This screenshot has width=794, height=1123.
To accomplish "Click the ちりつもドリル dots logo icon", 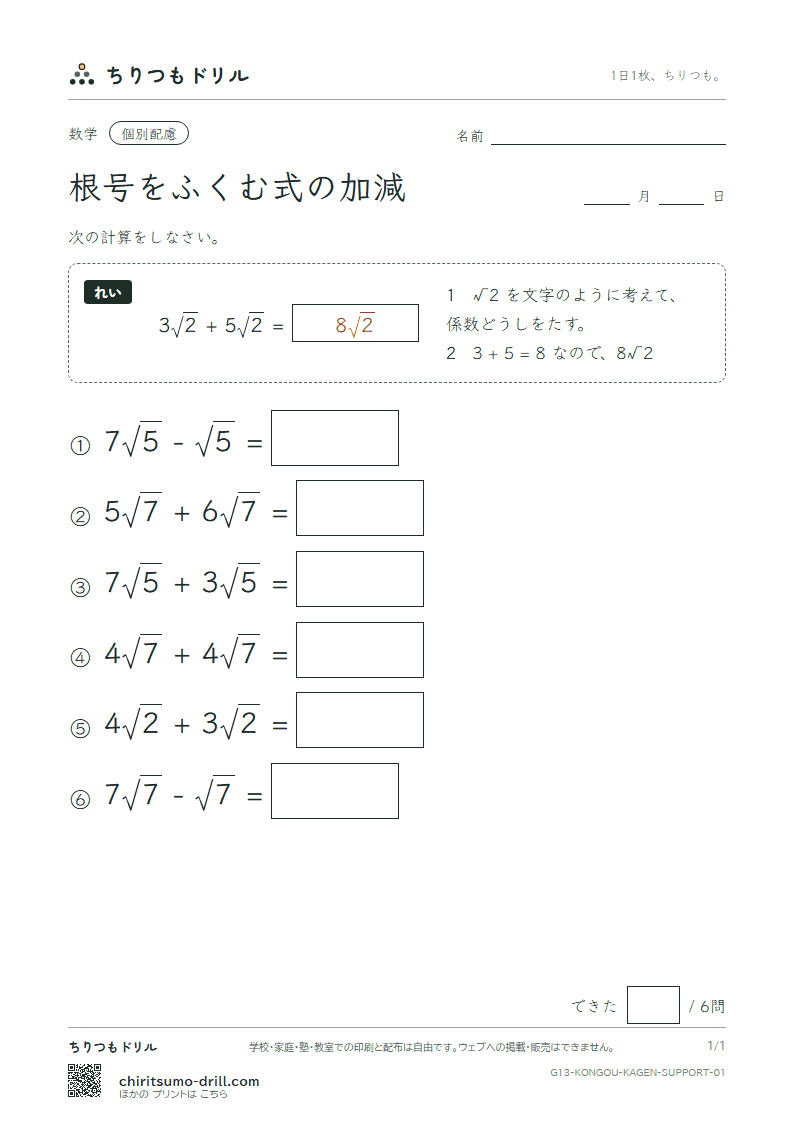I will coord(82,74).
